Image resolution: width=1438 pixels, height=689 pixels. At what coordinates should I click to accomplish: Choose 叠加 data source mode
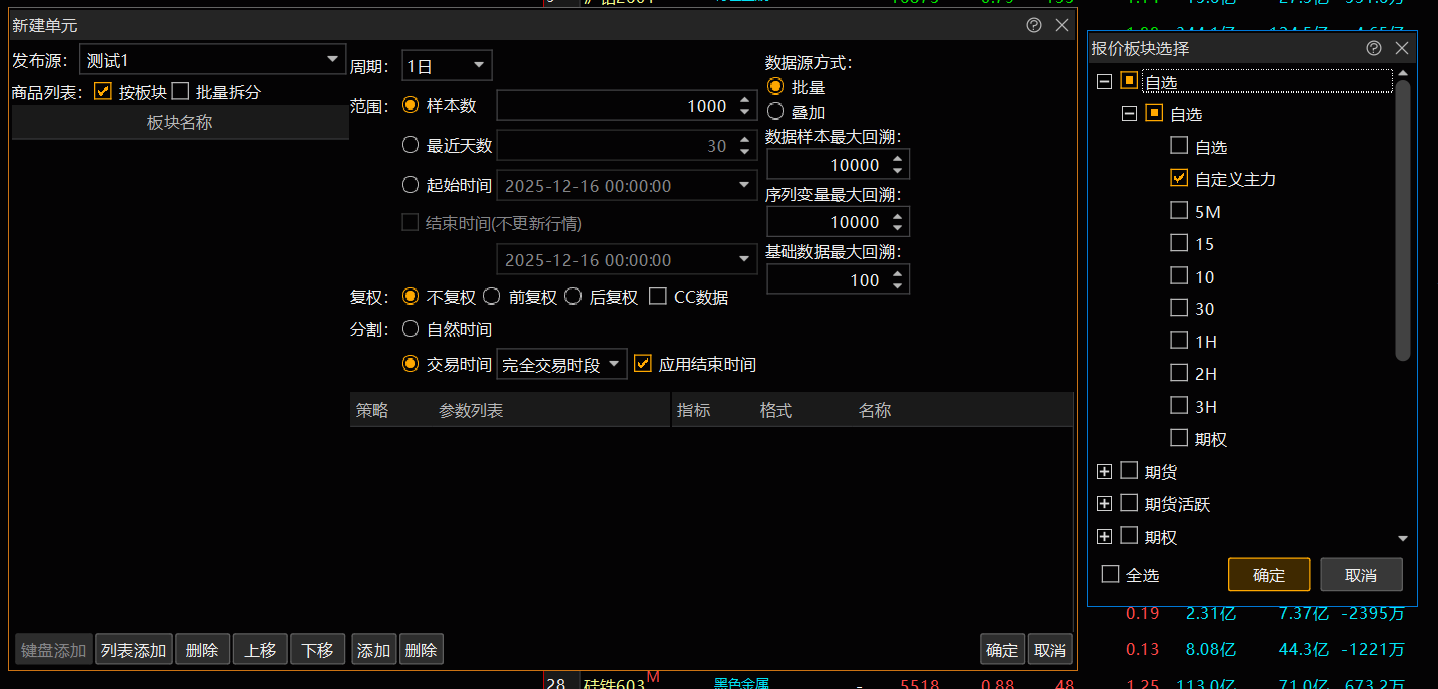[775, 112]
